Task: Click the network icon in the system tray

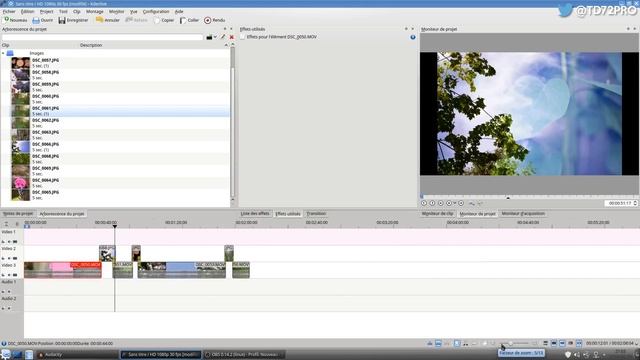Action: [x=596, y=355]
